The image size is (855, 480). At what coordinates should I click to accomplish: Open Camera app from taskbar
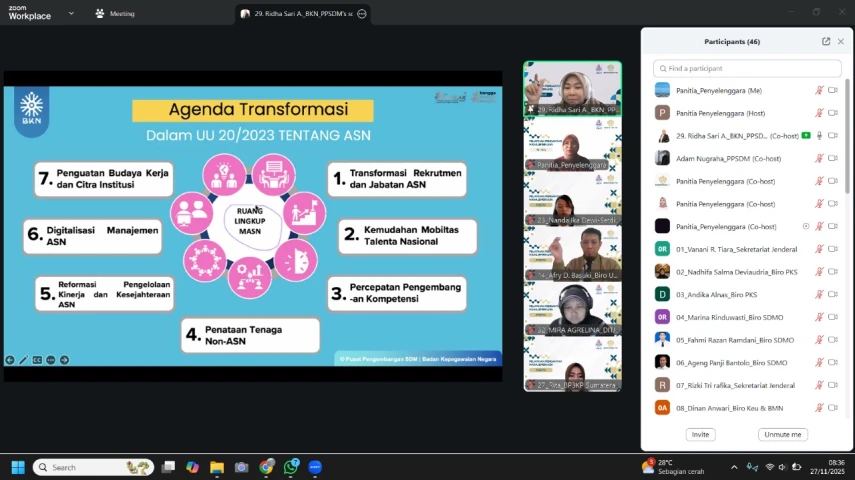tap(242, 467)
